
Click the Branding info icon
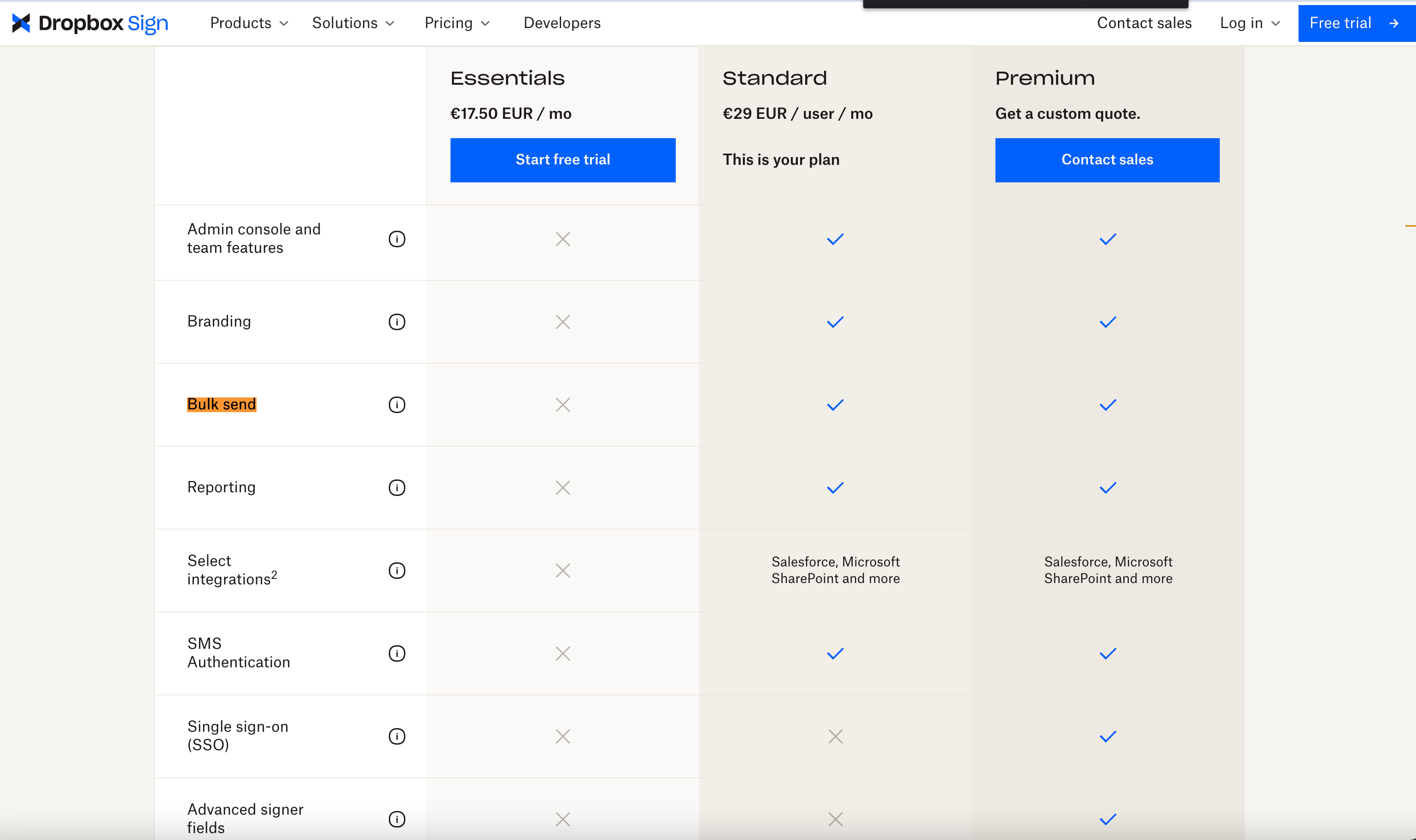[397, 321]
